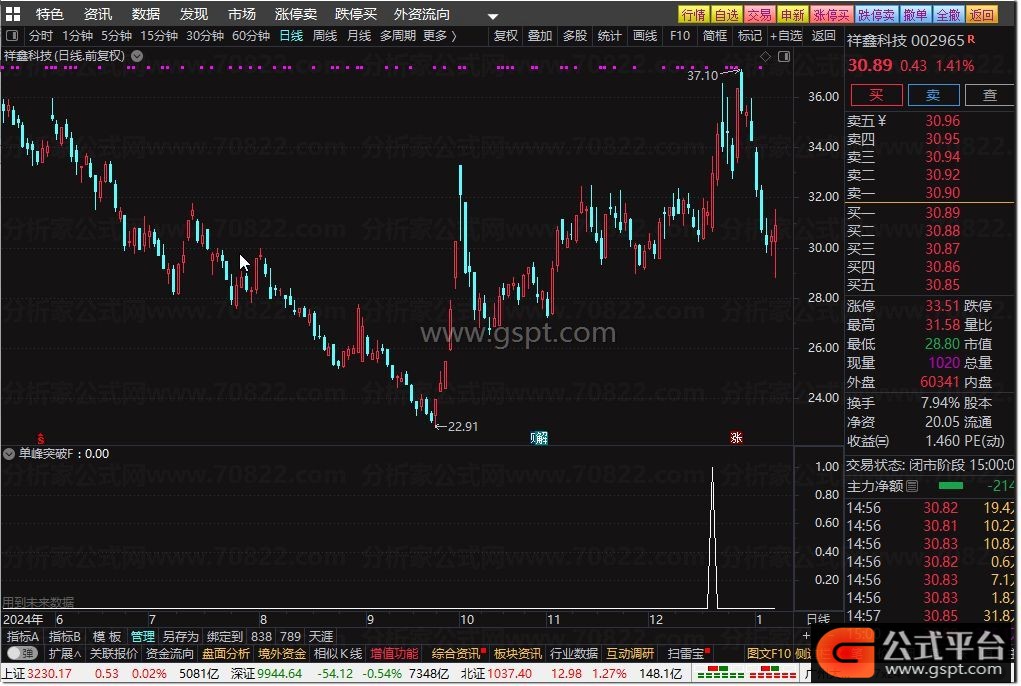Expand the 扩展 panel
The width and height of the screenshot is (1021, 686).
tap(64, 653)
